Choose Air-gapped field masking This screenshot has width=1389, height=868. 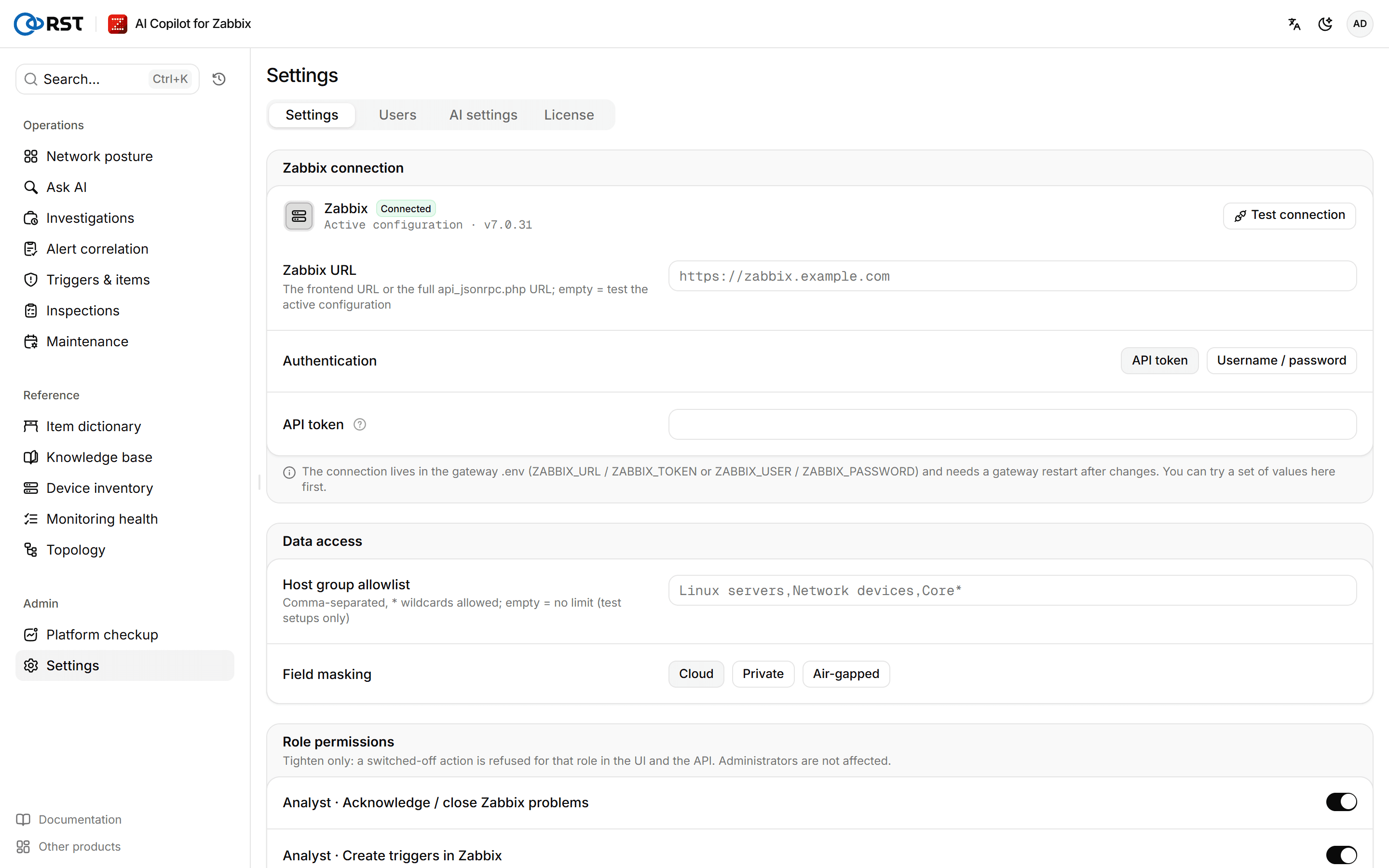point(845,674)
